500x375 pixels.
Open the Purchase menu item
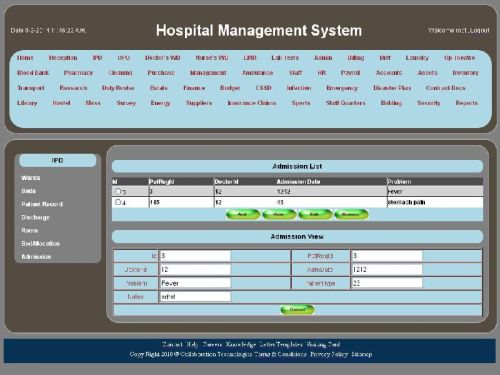pyautogui.click(x=161, y=73)
